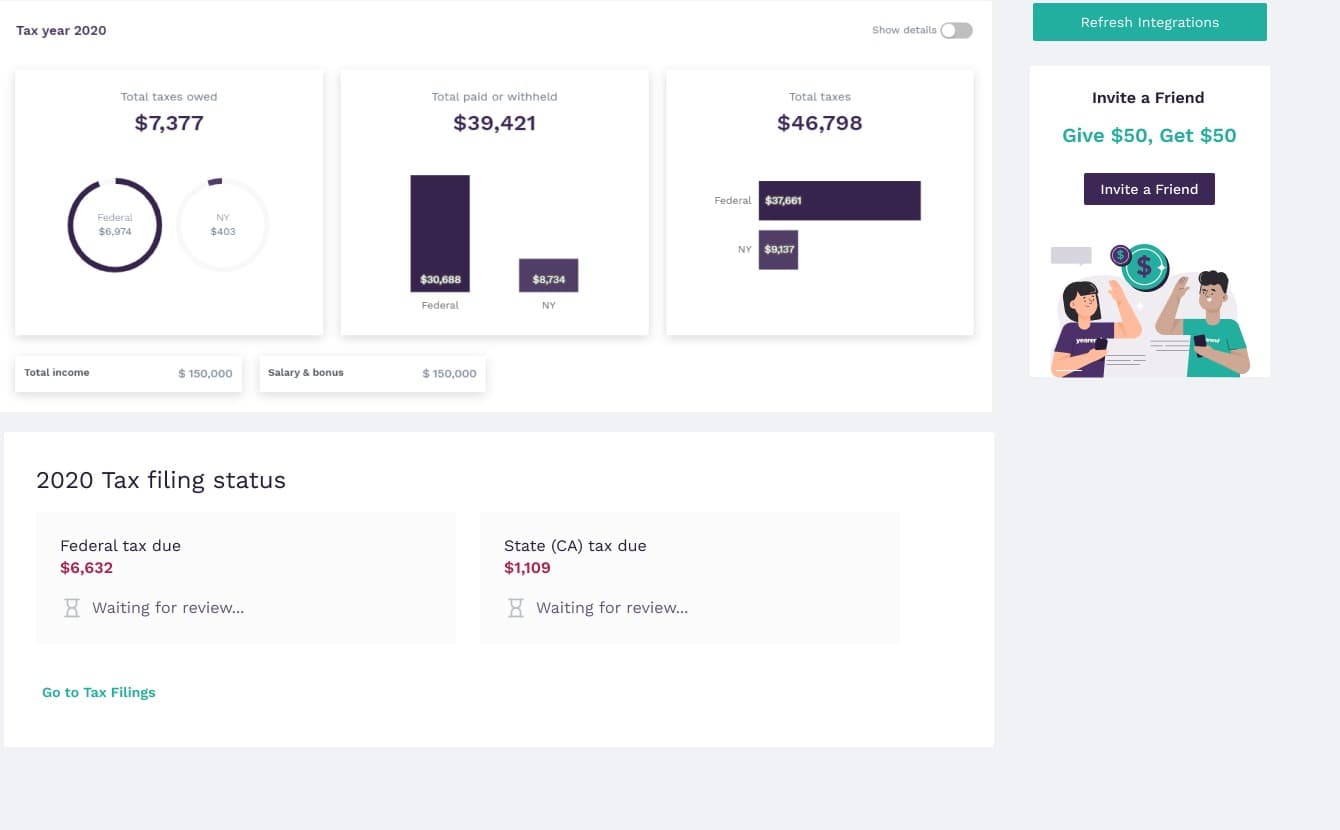Click the NY $9,137 bar in total taxes

point(779,250)
